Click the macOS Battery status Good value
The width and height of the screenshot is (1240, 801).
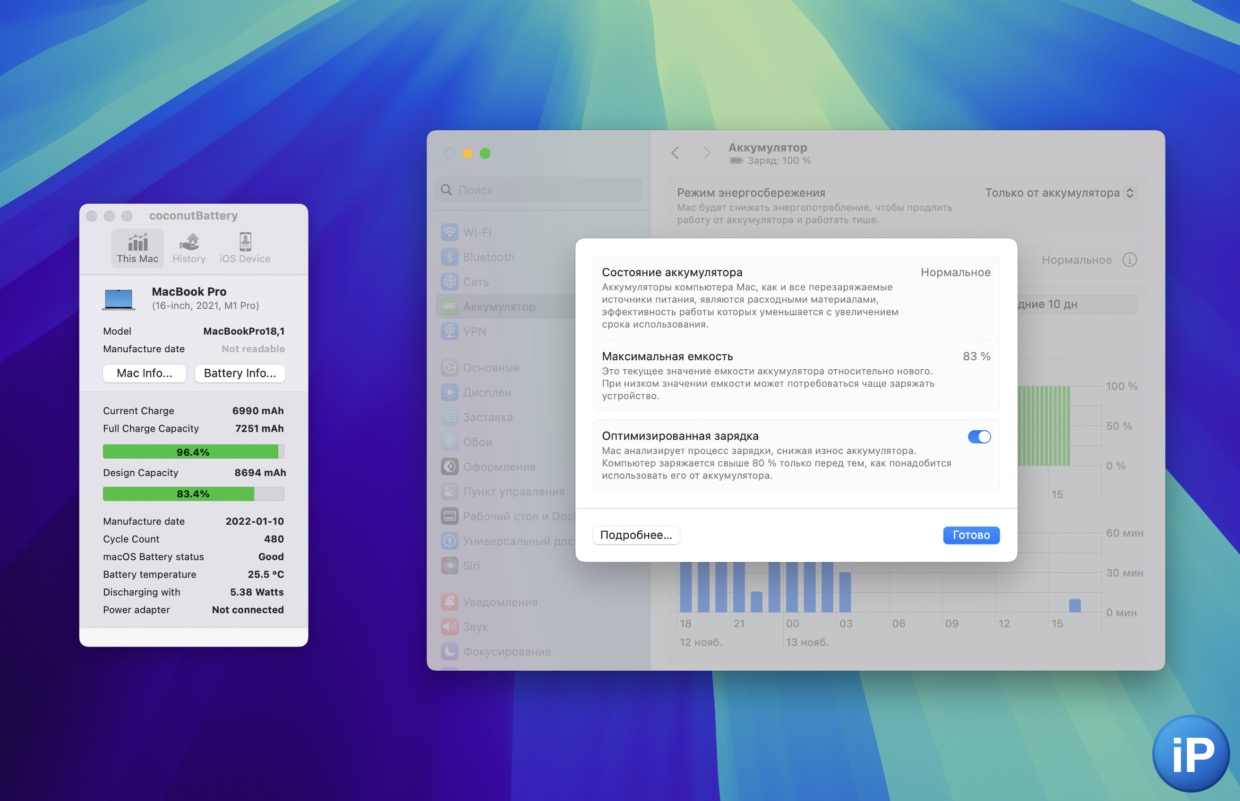point(271,557)
